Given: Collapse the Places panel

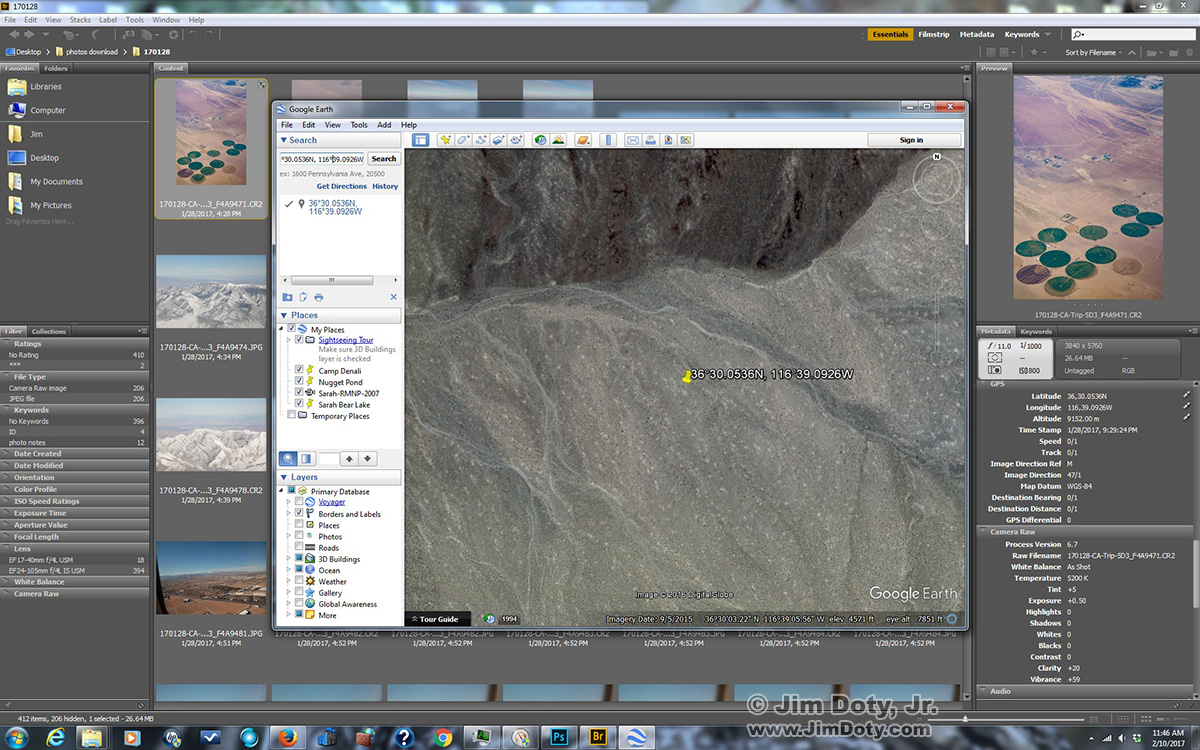Looking at the screenshot, I should click(284, 316).
